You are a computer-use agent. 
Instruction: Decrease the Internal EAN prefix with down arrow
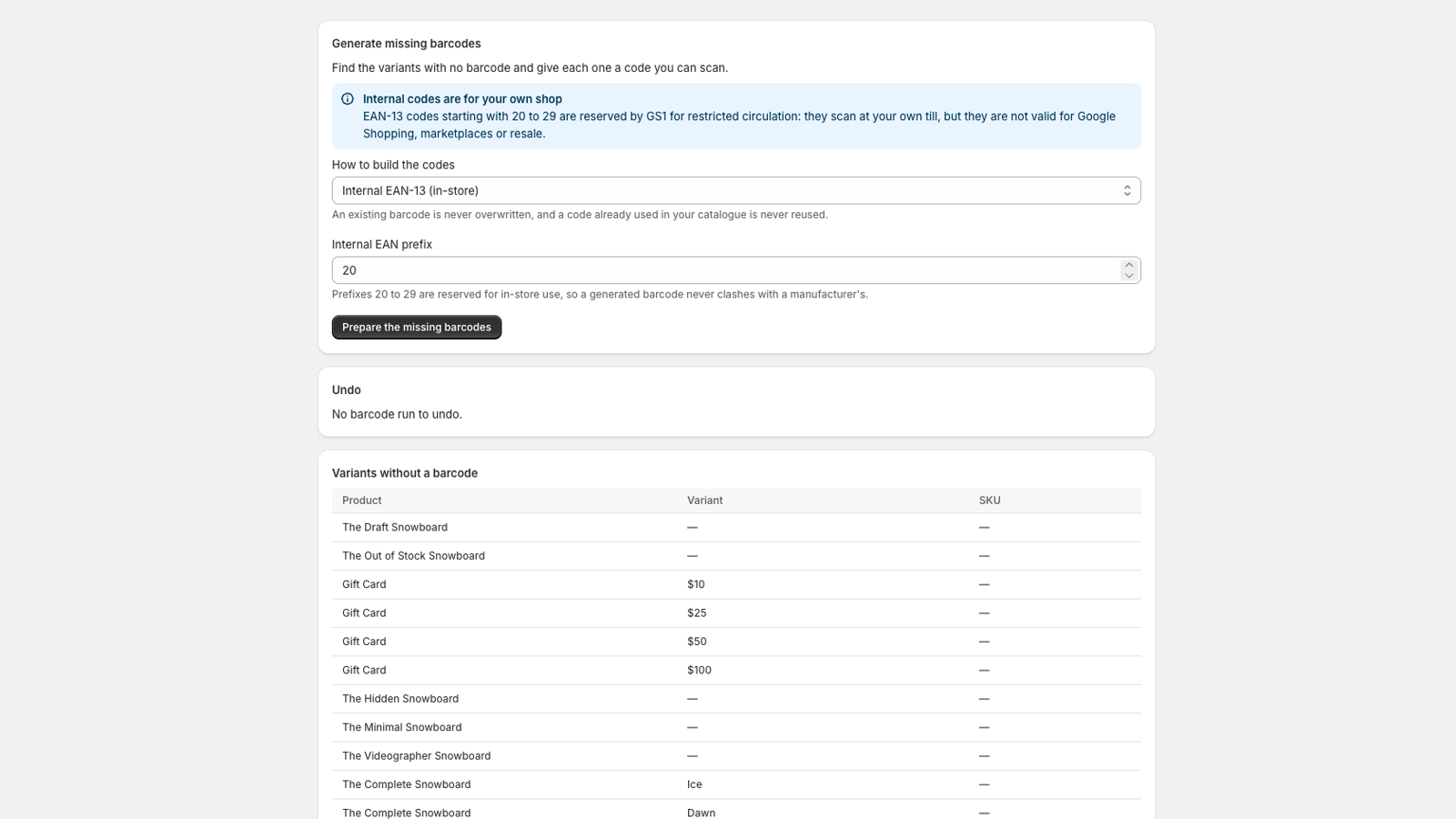(1129, 276)
